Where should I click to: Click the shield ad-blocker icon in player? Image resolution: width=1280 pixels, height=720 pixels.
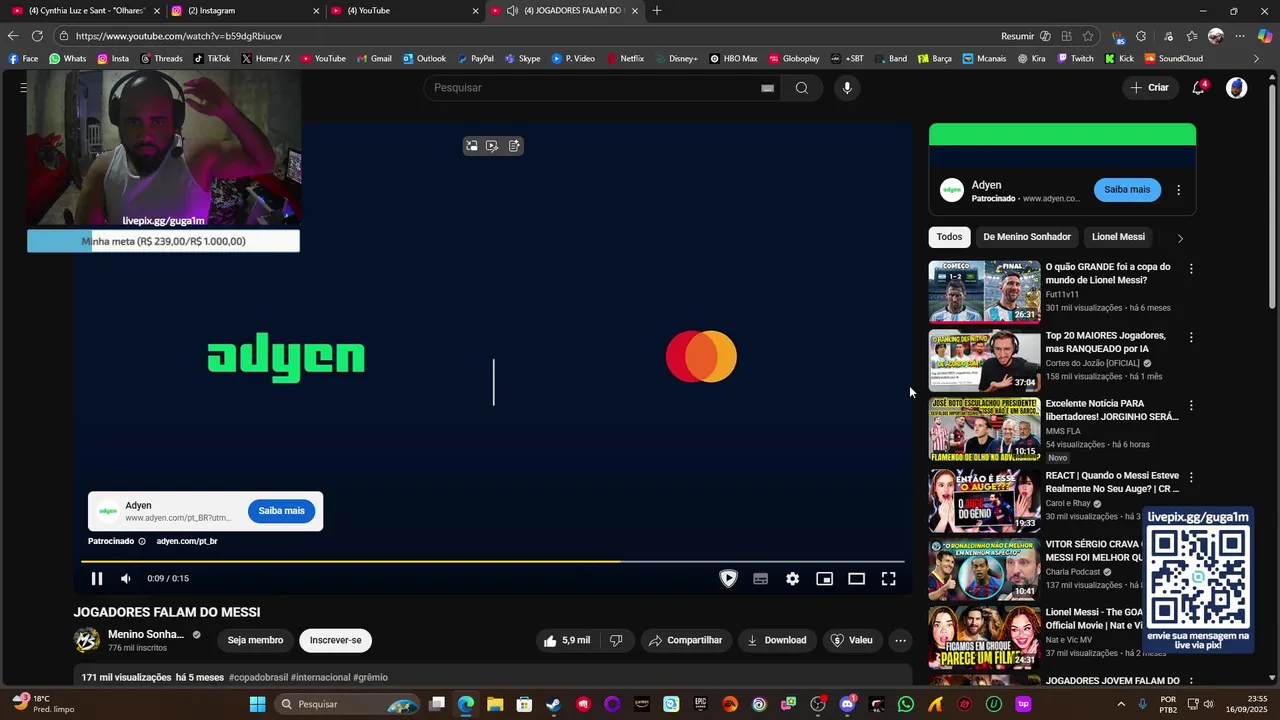click(728, 578)
